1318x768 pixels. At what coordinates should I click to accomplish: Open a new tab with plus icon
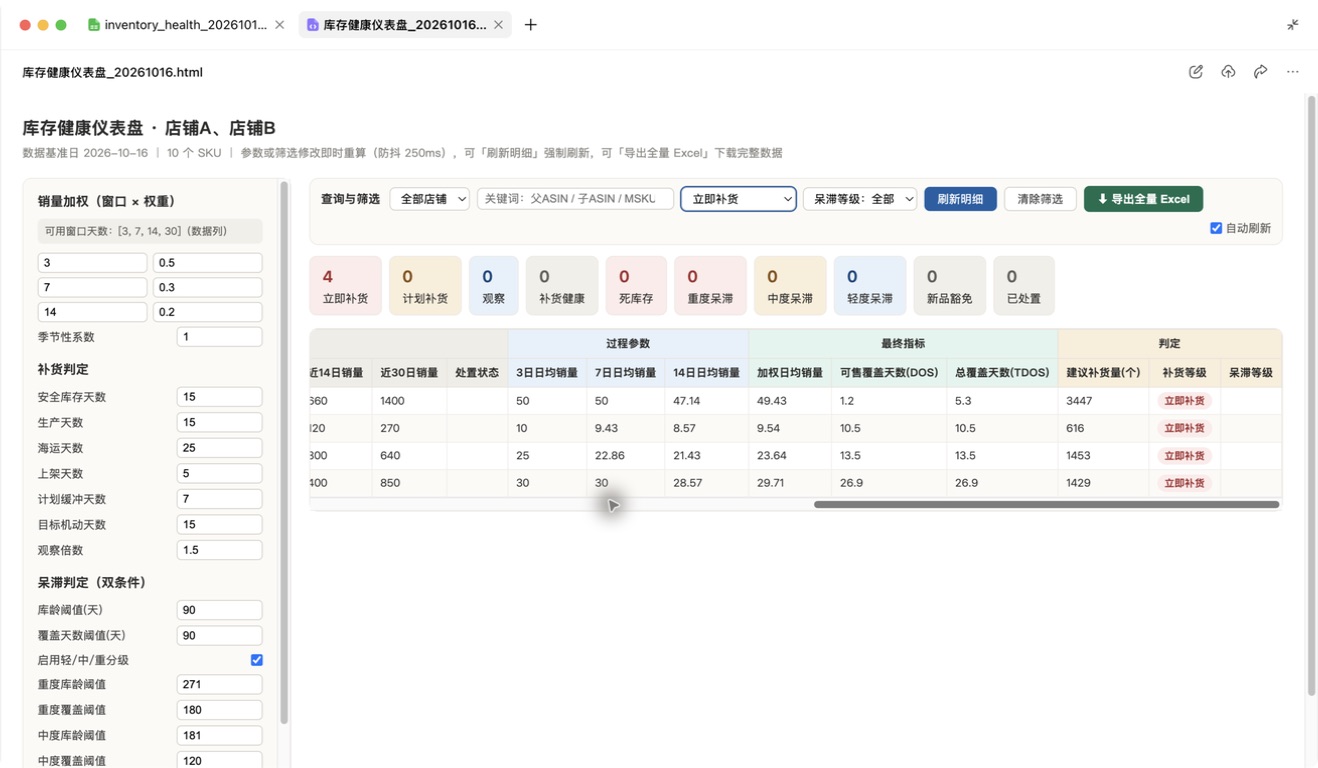tap(531, 25)
